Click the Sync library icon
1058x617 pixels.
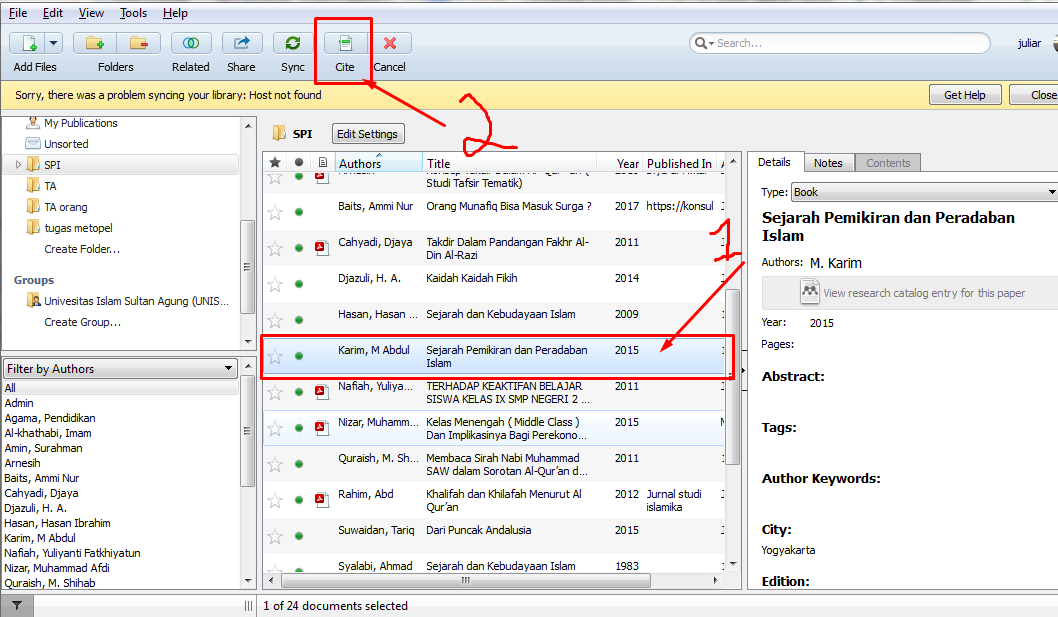click(293, 43)
